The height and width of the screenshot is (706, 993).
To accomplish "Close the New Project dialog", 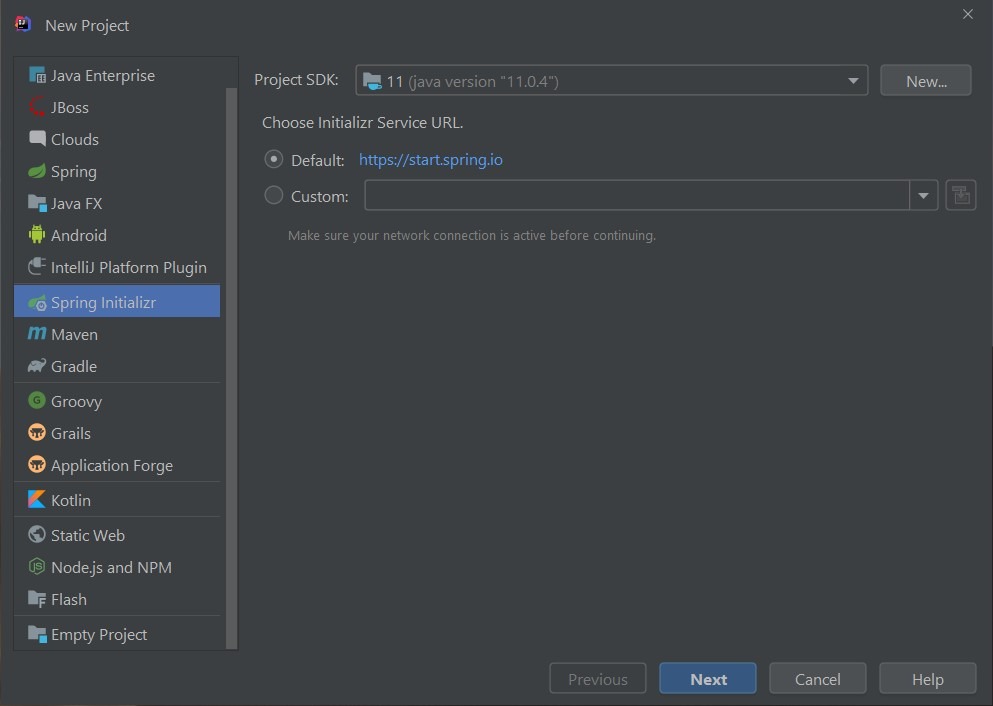I will 968,14.
